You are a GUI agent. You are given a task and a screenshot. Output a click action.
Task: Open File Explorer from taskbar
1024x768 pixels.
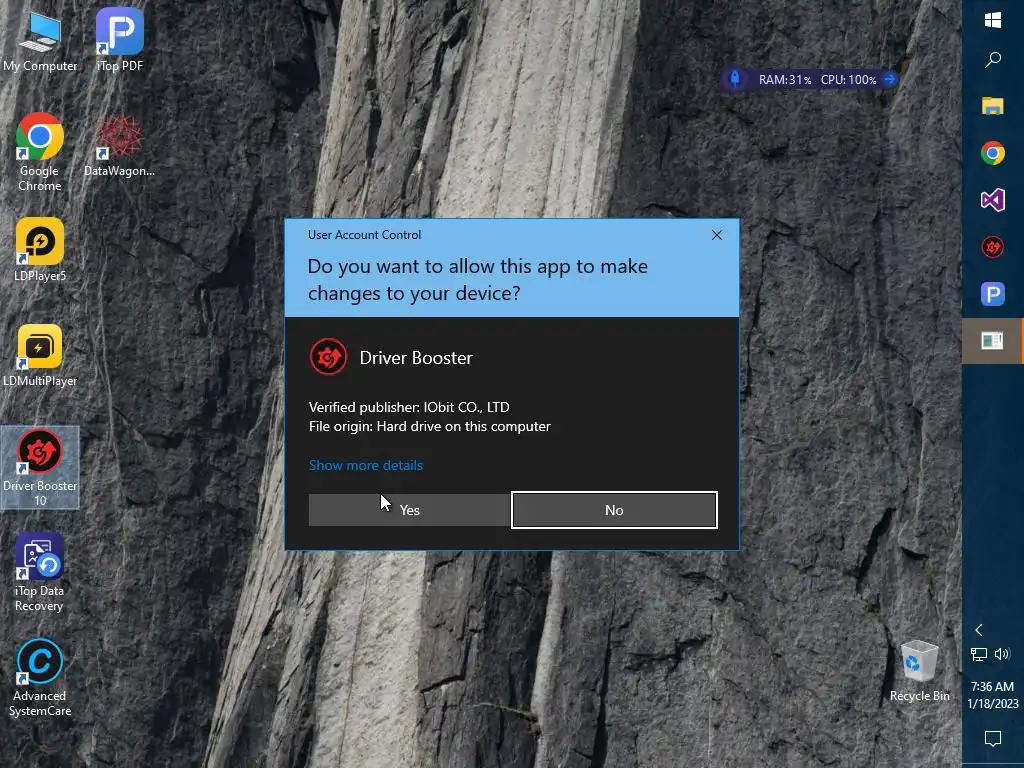pos(993,106)
